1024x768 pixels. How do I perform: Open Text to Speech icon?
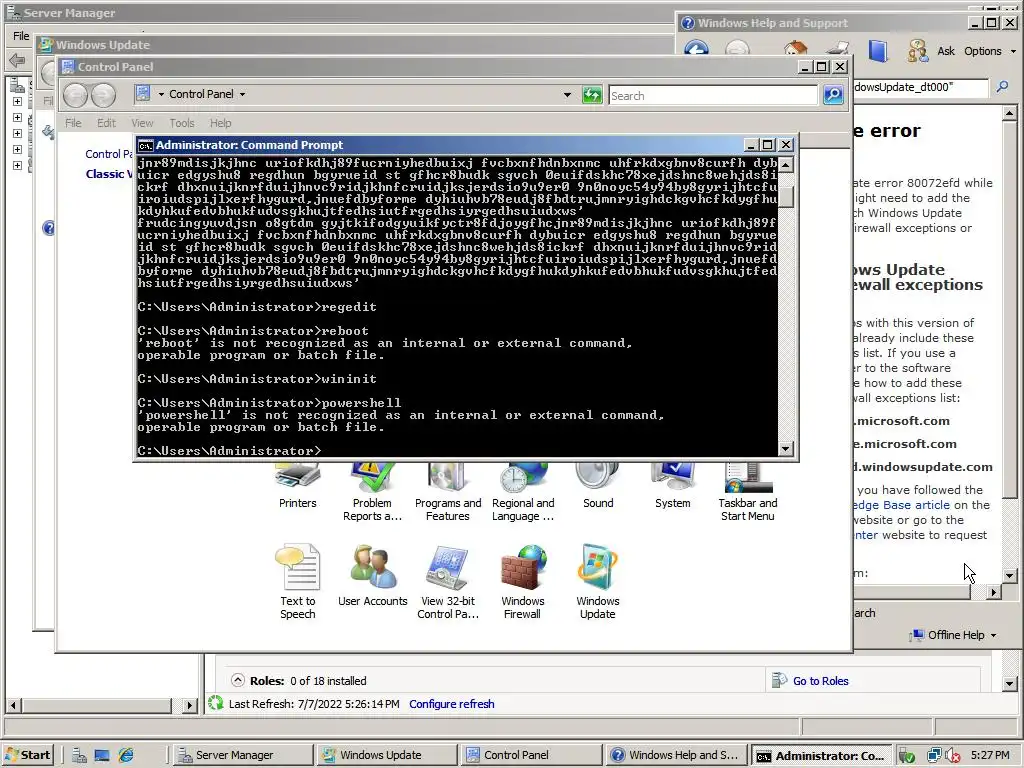coord(297,582)
